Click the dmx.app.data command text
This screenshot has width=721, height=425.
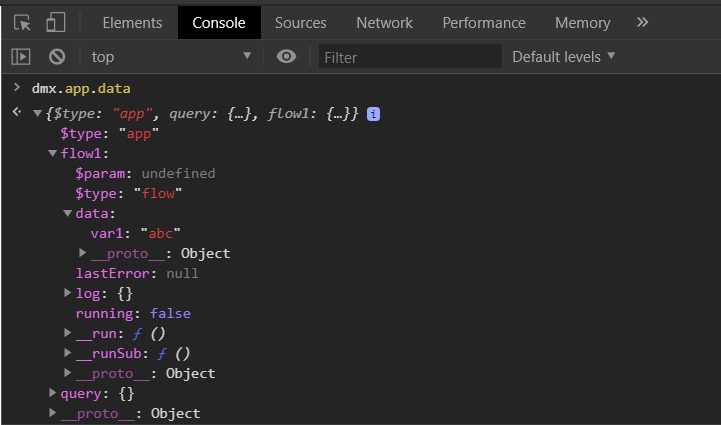(x=81, y=88)
